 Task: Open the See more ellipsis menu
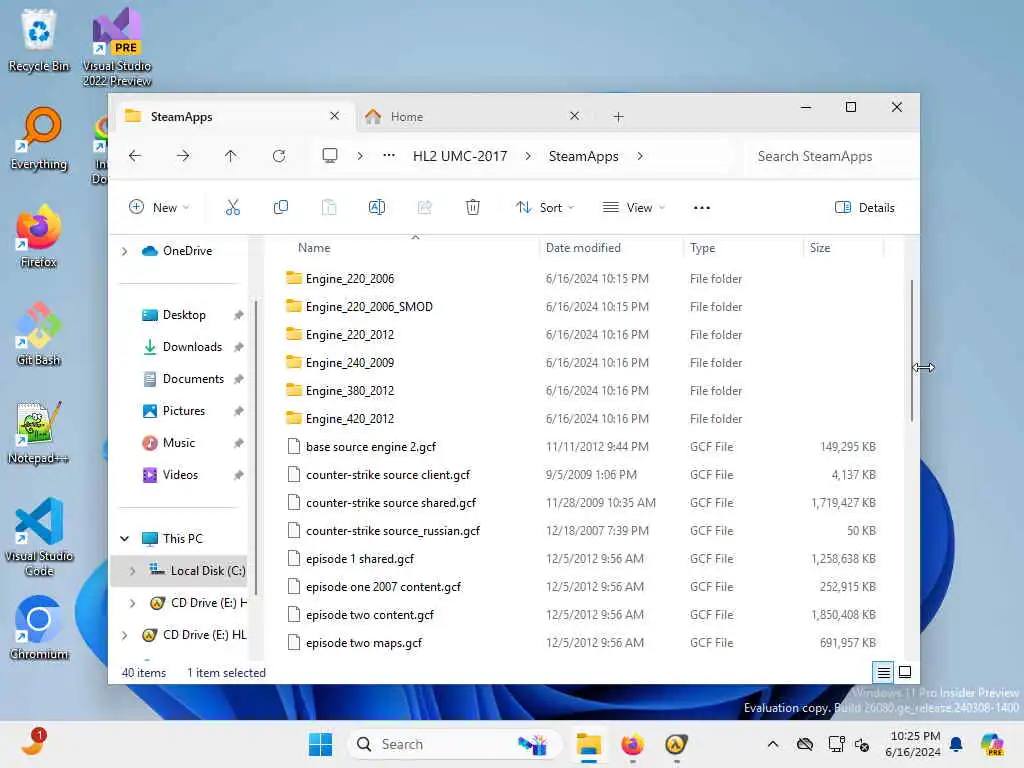coord(702,208)
